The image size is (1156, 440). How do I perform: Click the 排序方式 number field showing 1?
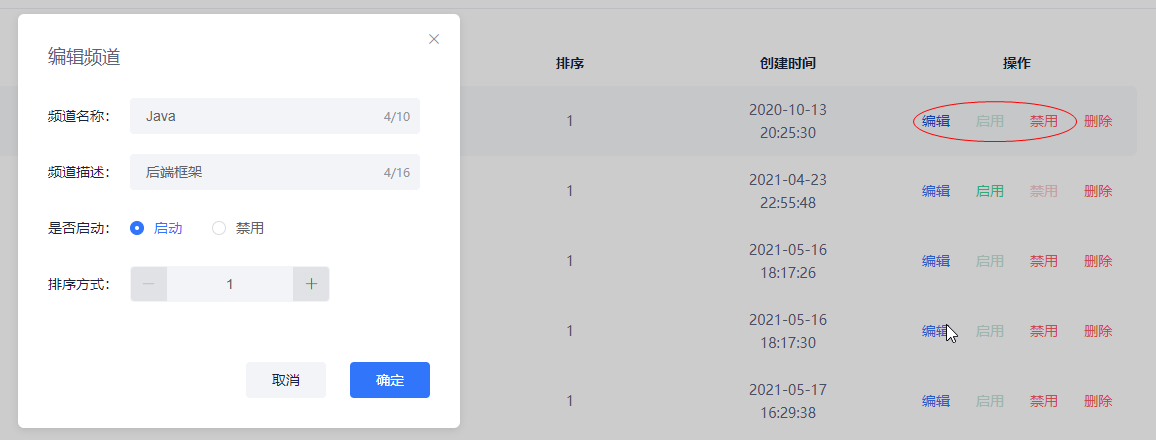230,284
